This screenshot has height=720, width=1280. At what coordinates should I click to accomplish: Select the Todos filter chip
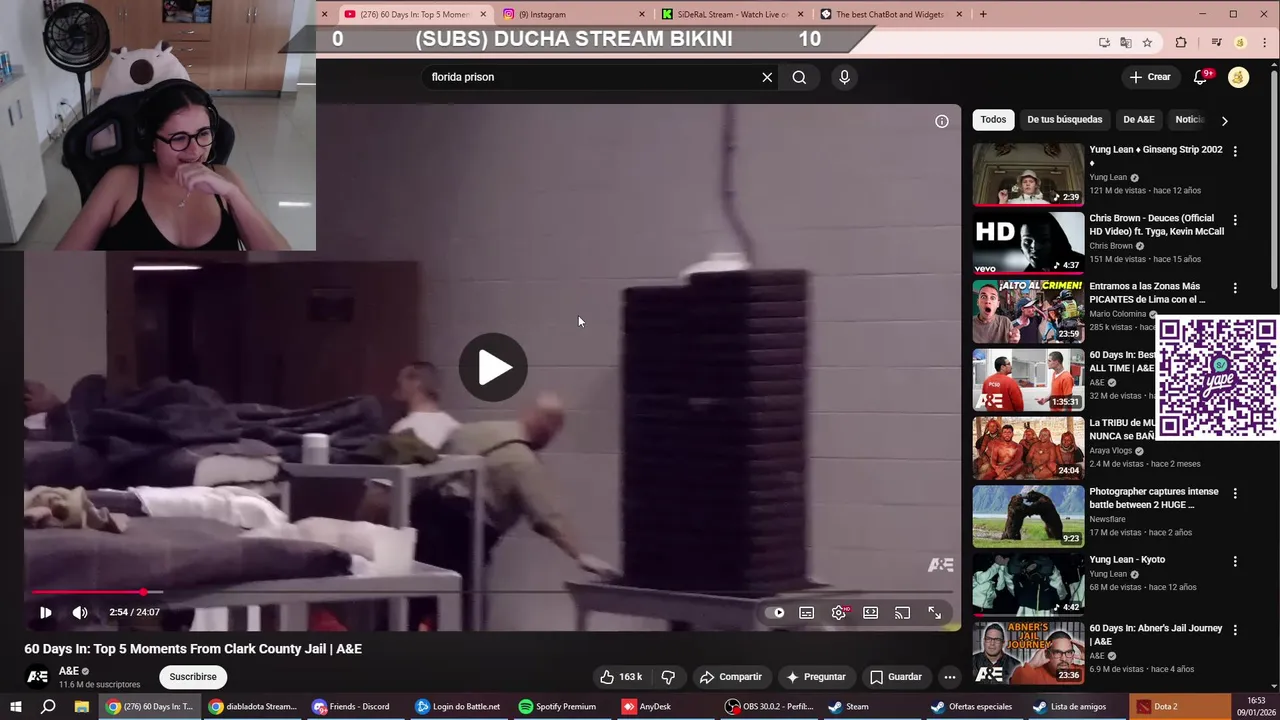click(x=993, y=120)
